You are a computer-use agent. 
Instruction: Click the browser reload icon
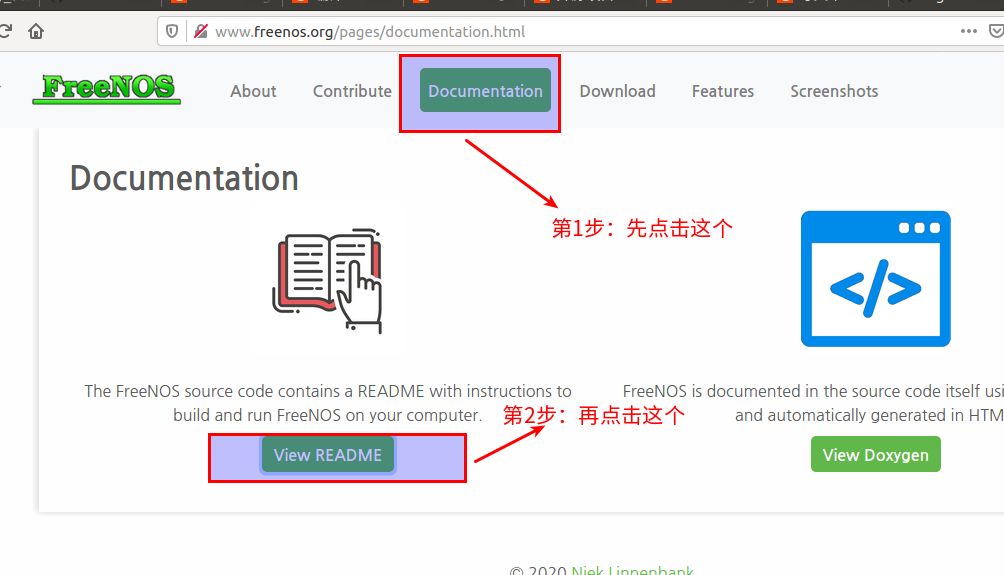[x=5, y=31]
